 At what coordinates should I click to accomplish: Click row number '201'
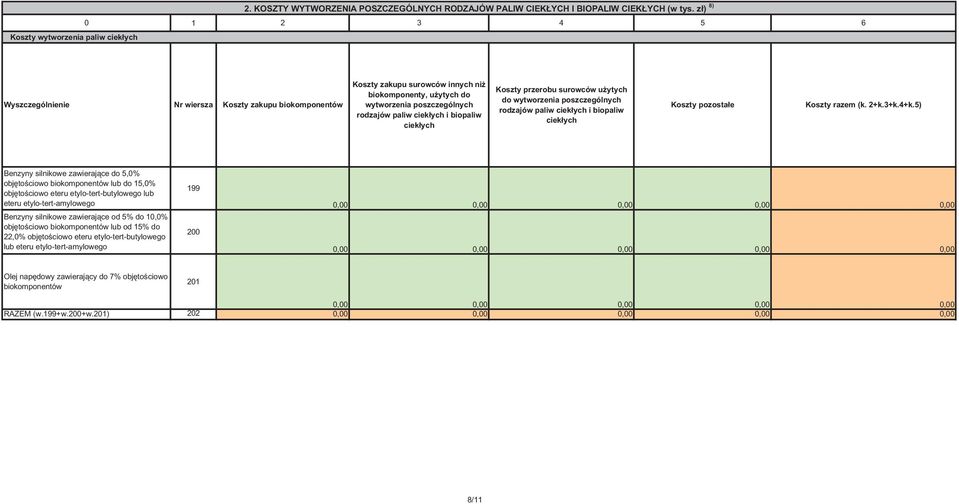(x=193, y=281)
